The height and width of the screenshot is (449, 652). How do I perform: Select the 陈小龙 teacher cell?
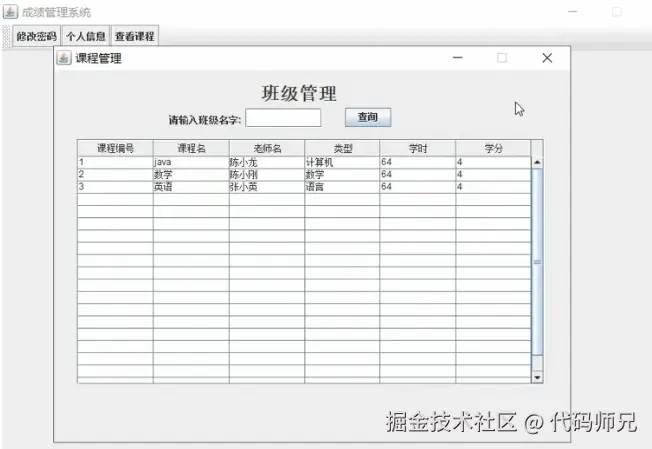pyautogui.click(x=267, y=162)
